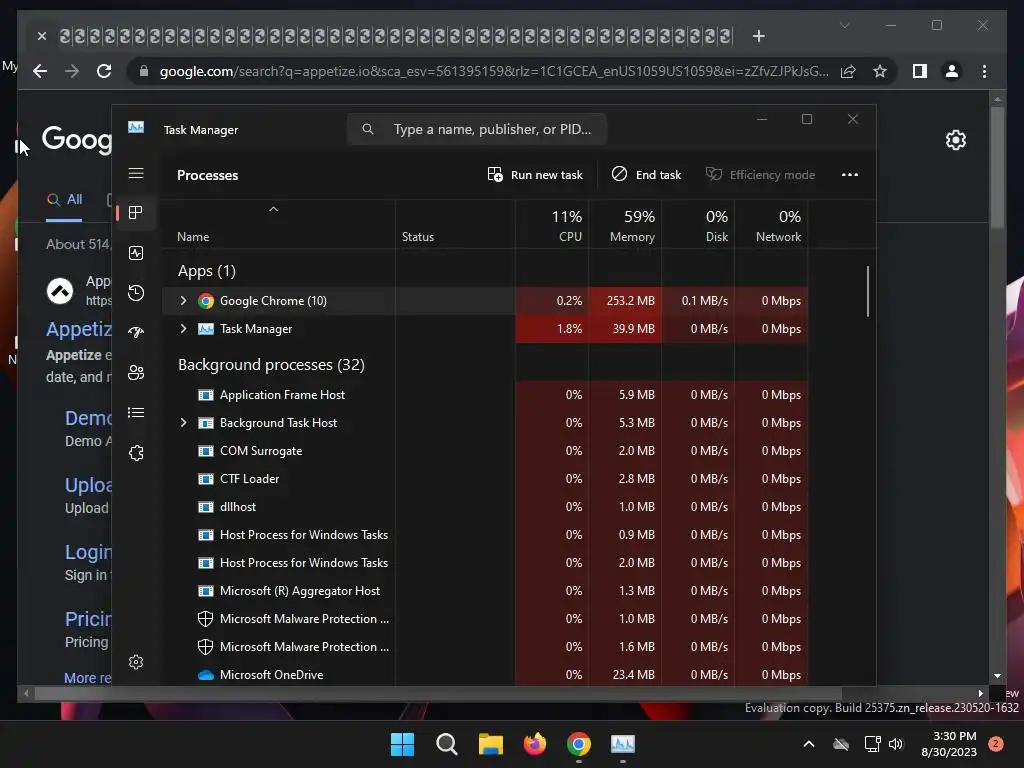The width and height of the screenshot is (1024, 768).
Task: Close the current Chrome tab
Action: click(42, 36)
